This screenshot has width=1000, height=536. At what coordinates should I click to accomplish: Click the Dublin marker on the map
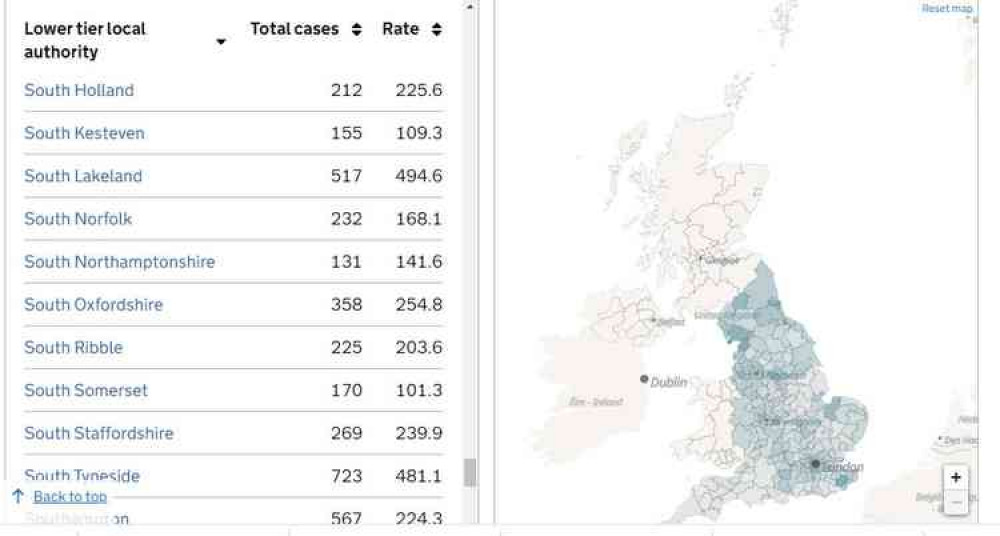(644, 379)
